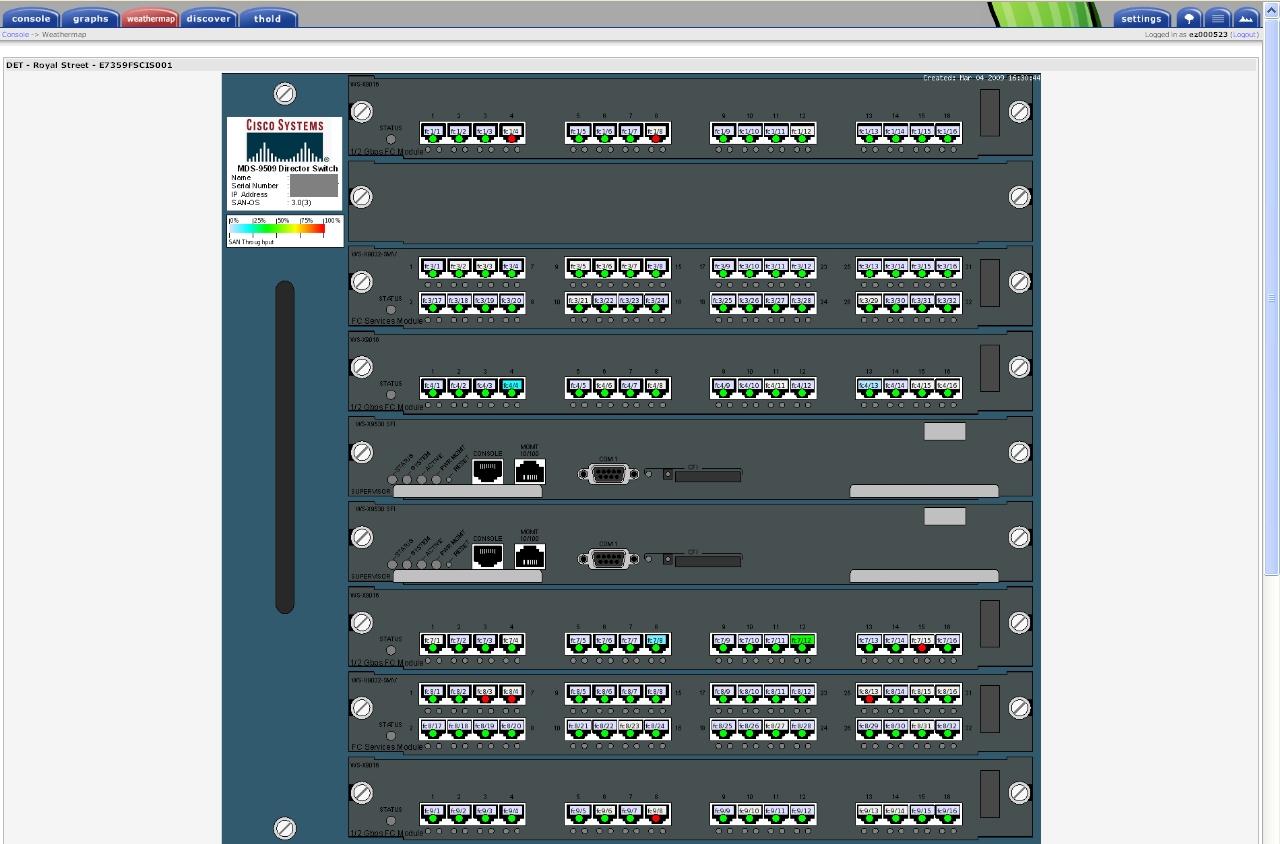The width and height of the screenshot is (1280, 844).
Task: Open the discover tab
Action: pyautogui.click(x=209, y=18)
